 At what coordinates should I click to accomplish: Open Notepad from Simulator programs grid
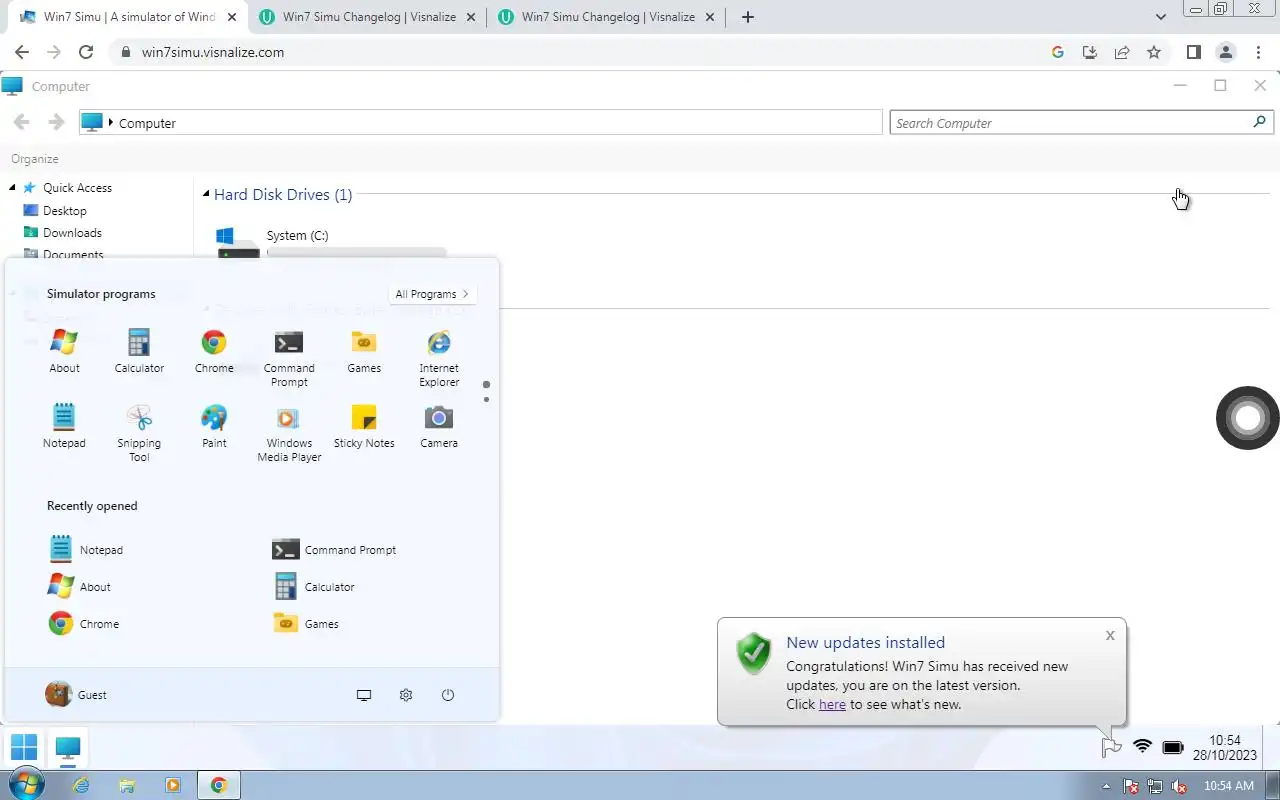64,427
